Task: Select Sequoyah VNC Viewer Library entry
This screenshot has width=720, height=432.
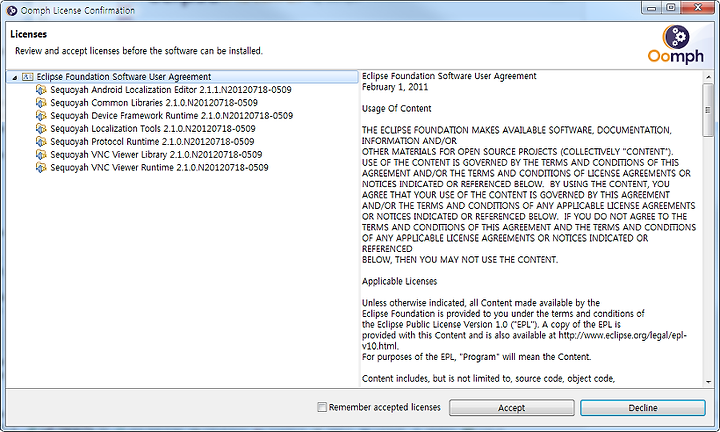Action: [x=156, y=154]
